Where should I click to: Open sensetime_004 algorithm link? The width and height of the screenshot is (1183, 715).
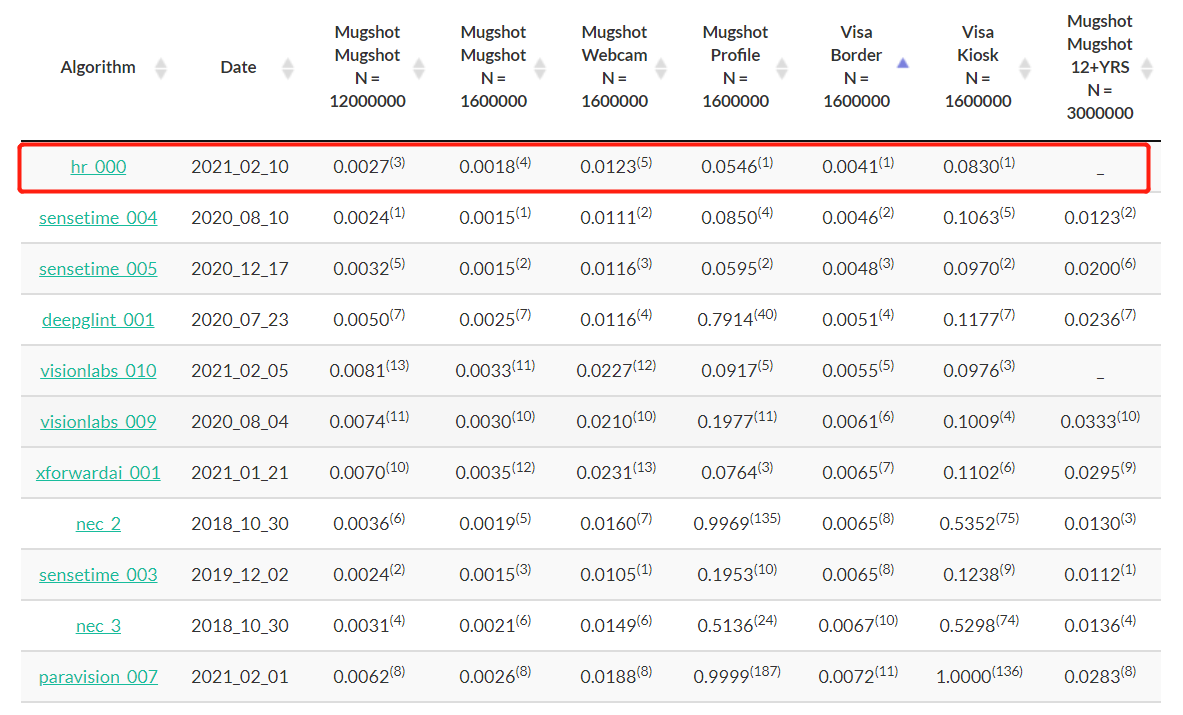(x=98, y=218)
